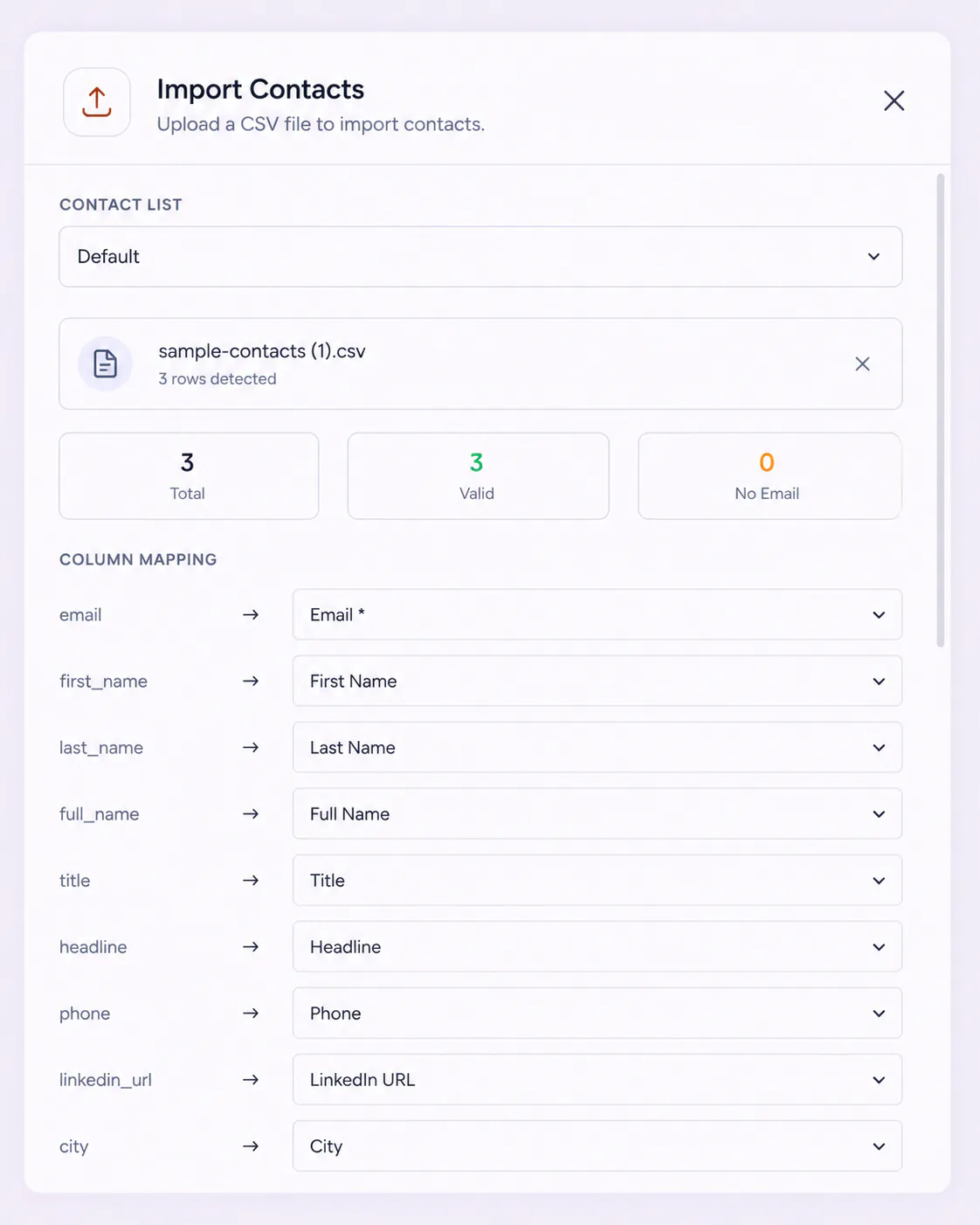Click the Total count card
The height and width of the screenshot is (1225, 980).
point(189,476)
